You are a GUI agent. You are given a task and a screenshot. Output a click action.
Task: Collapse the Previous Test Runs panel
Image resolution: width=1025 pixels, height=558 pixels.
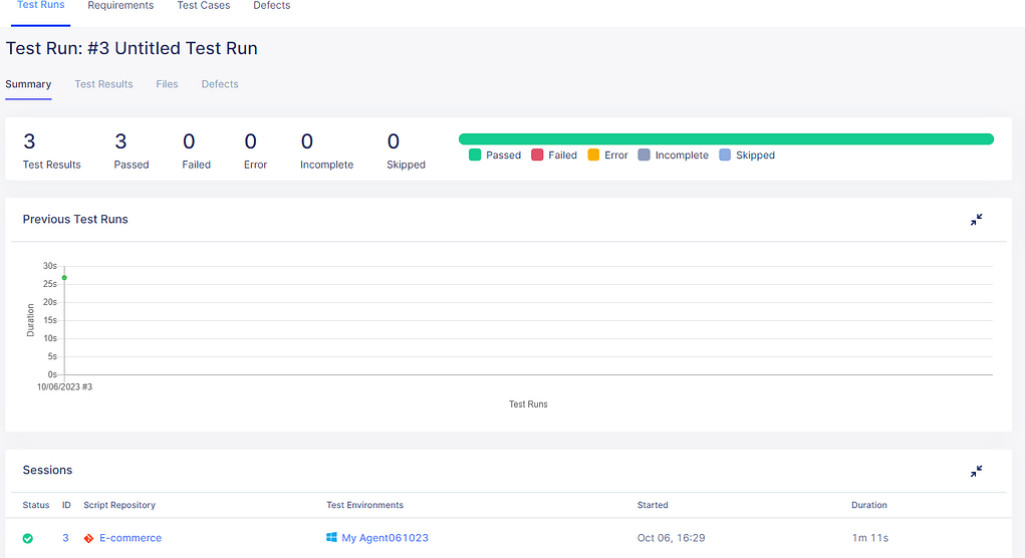976,220
